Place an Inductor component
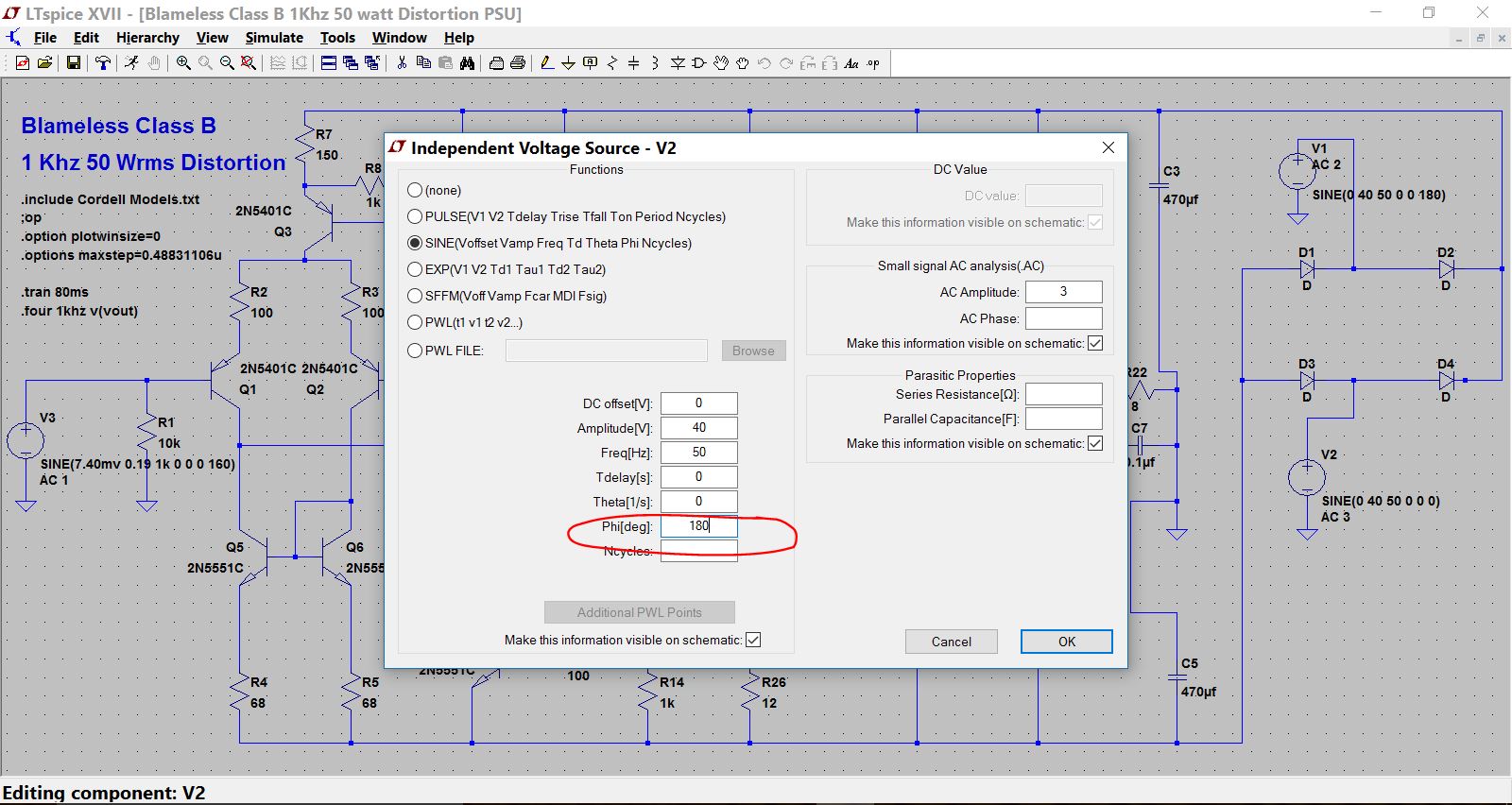The width and height of the screenshot is (1512, 805). coord(655,63)
